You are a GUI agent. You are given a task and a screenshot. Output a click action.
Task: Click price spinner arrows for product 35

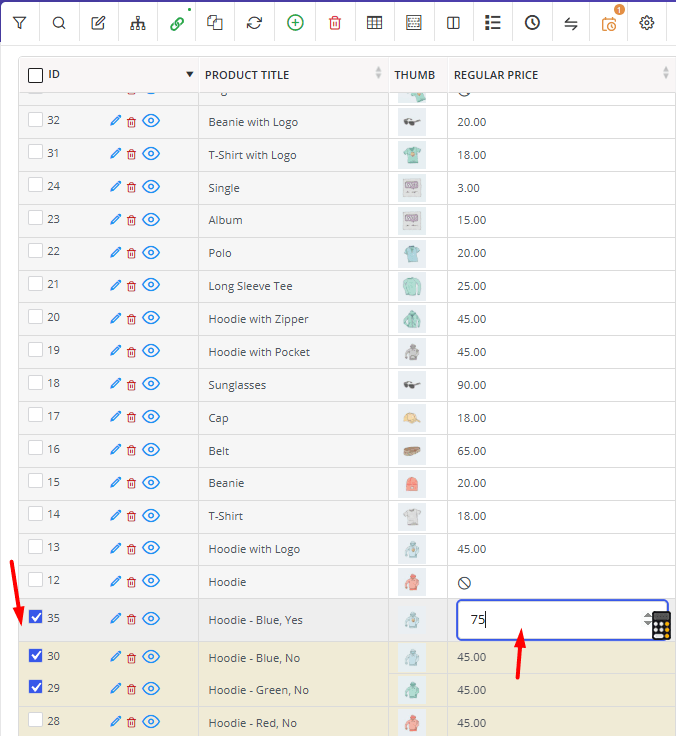tap(648, 619)
